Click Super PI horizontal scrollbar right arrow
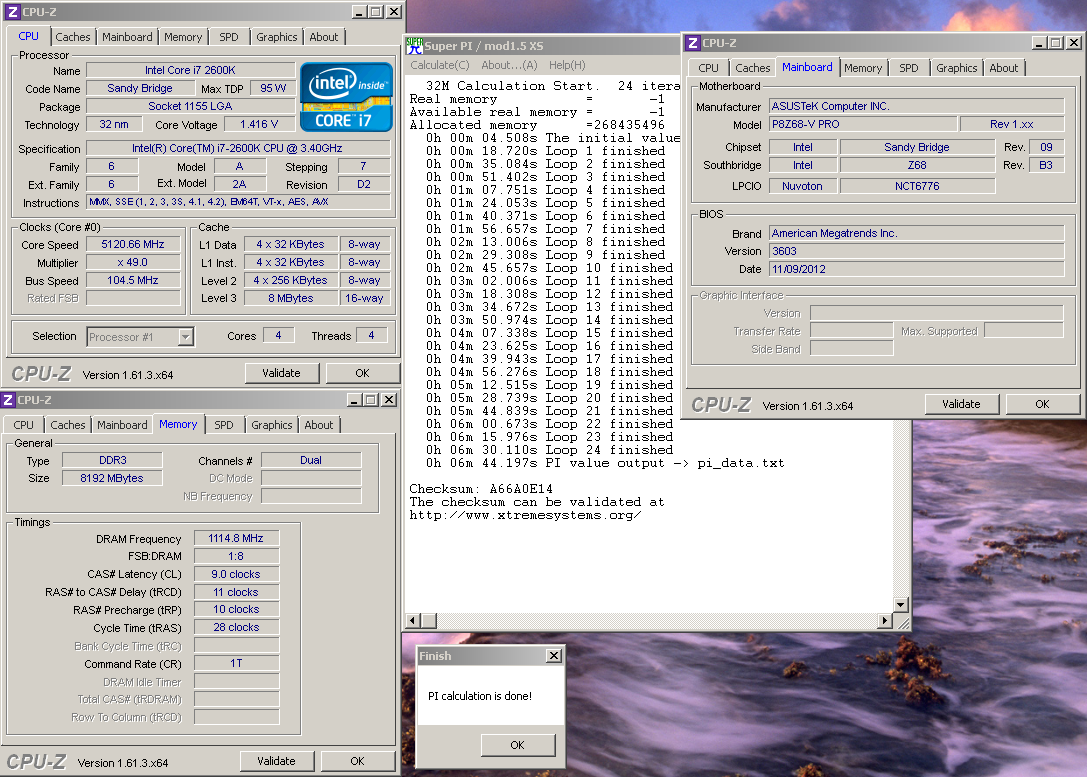 [885, 621]
